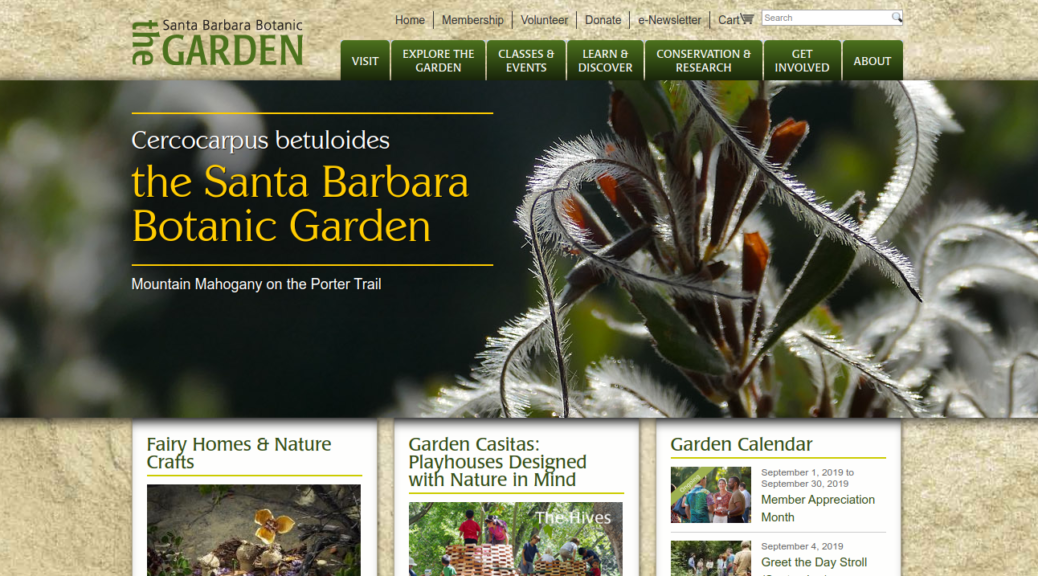This screenshot has width=1038, height=576.
Task: Click the 'Cercocarpus betuloides' caption text
Action: click(260, 140)
